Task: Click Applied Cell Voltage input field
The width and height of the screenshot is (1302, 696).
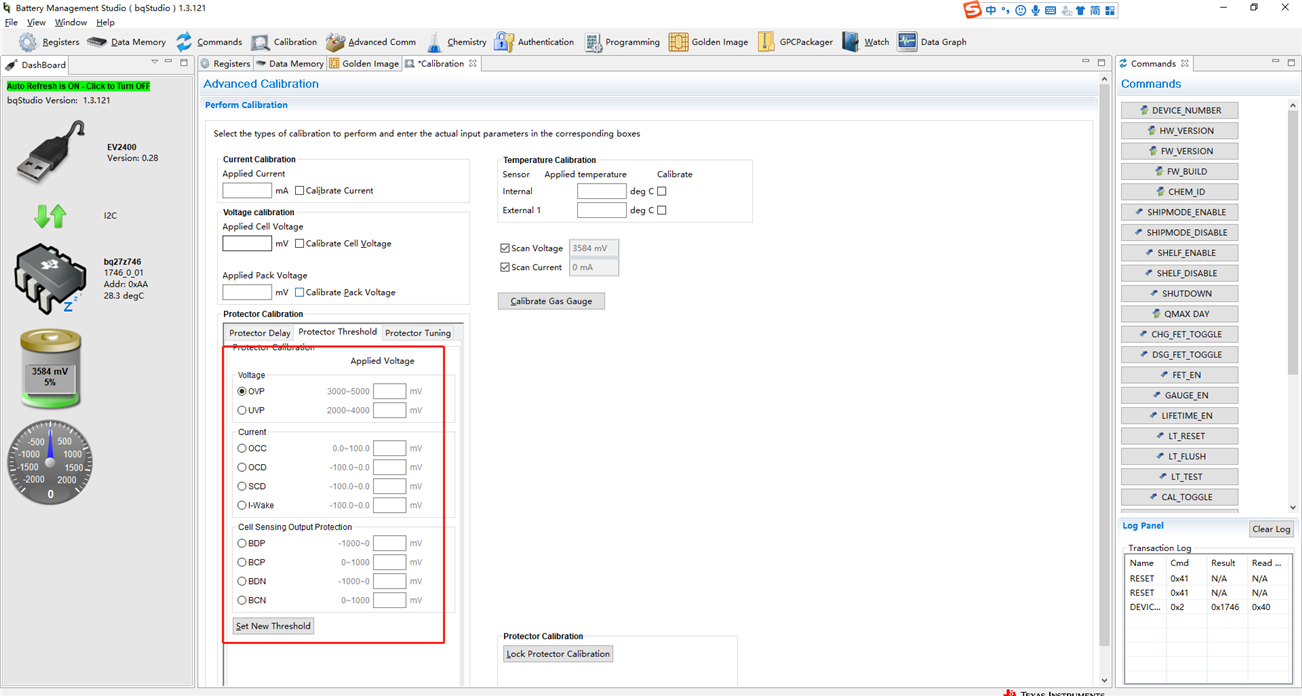Action: pos(247,243)
